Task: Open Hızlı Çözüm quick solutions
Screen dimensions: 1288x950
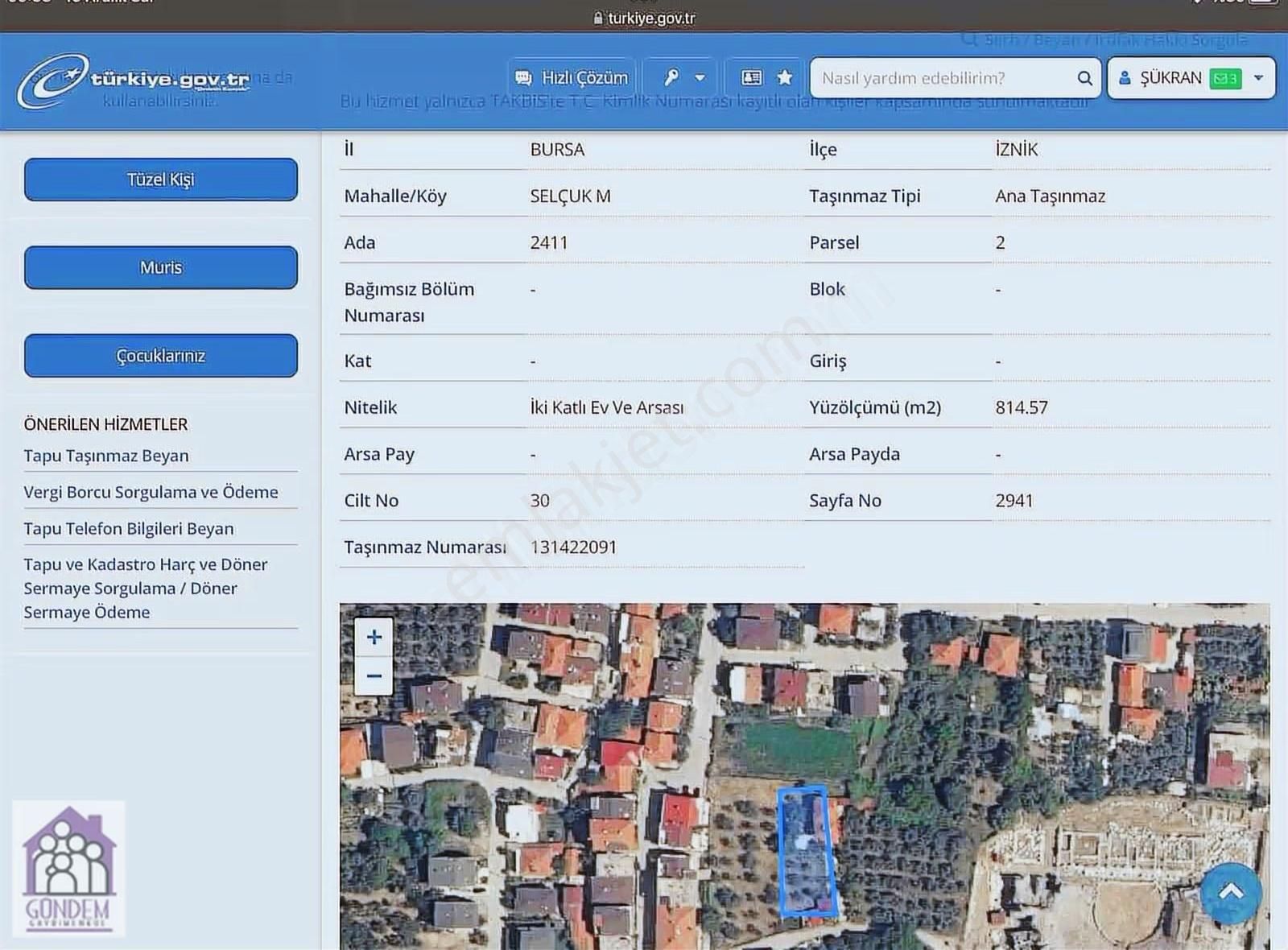Action: click(572, 78)
